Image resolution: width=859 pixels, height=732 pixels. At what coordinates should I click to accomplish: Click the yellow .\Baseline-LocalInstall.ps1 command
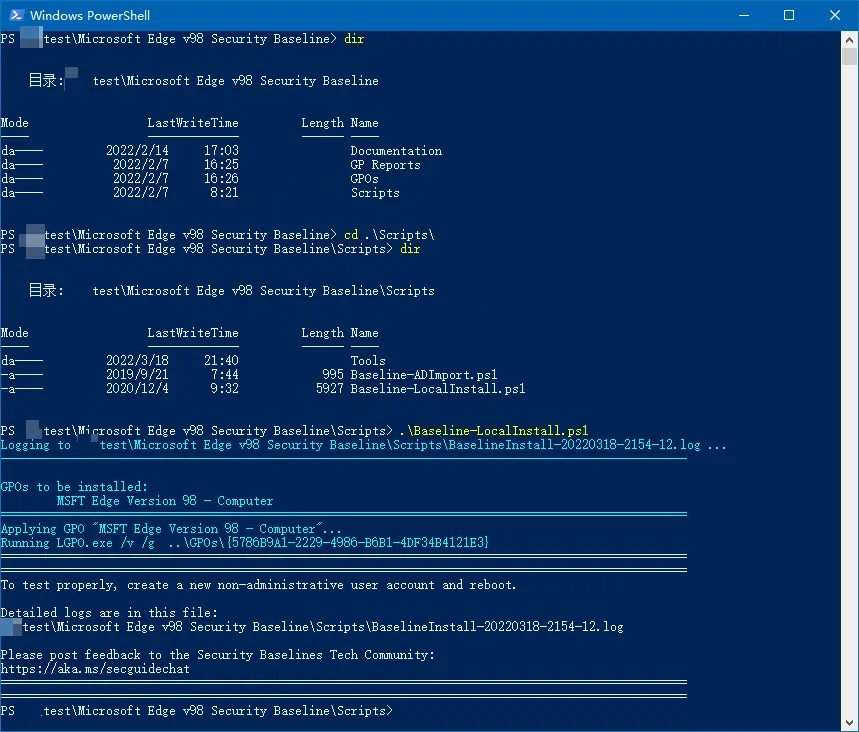coord(494,431)
